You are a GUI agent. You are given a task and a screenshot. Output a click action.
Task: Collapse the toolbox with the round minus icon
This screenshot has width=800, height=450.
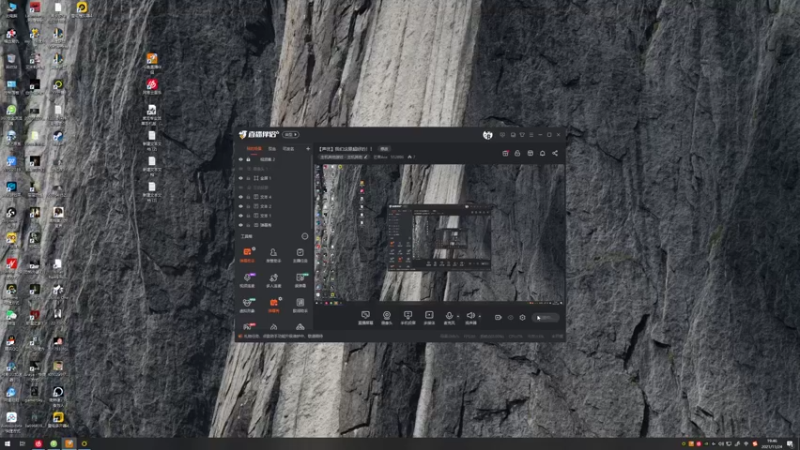(x=305, y=236)
